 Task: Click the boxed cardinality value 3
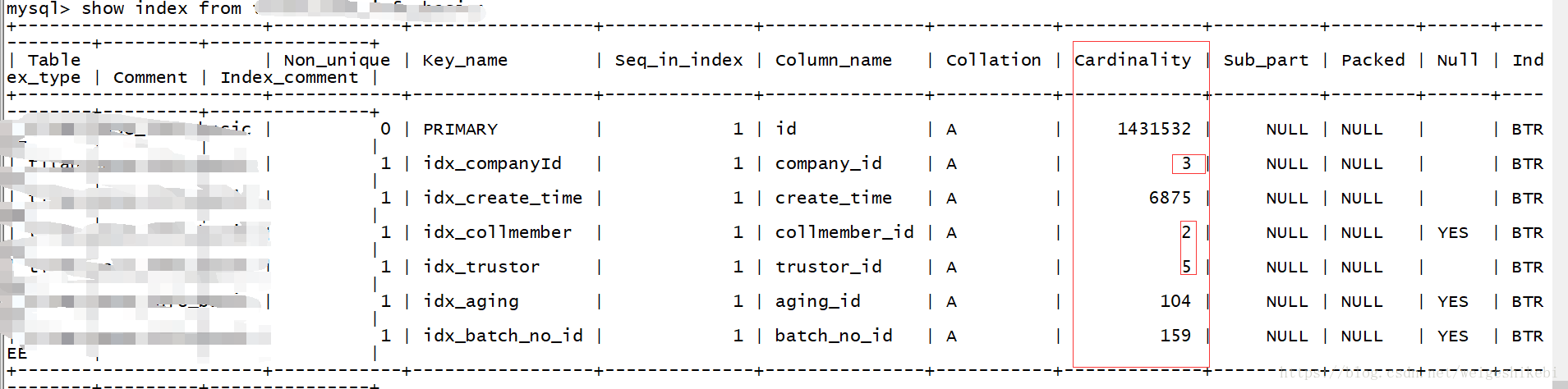coord(1187,163)
